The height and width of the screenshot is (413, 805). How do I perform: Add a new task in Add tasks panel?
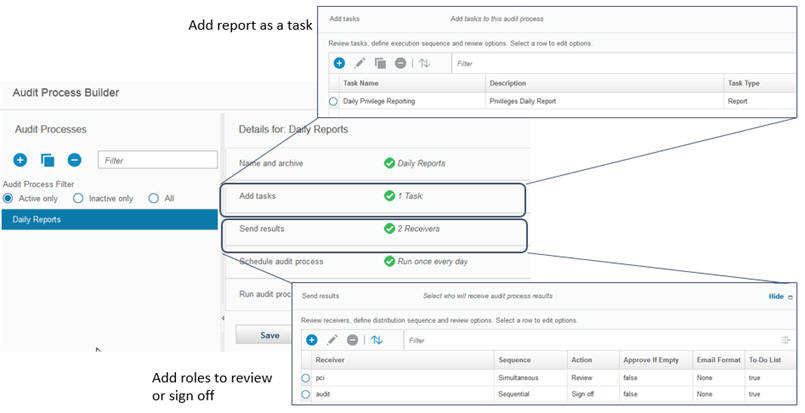tap(339, 63)
